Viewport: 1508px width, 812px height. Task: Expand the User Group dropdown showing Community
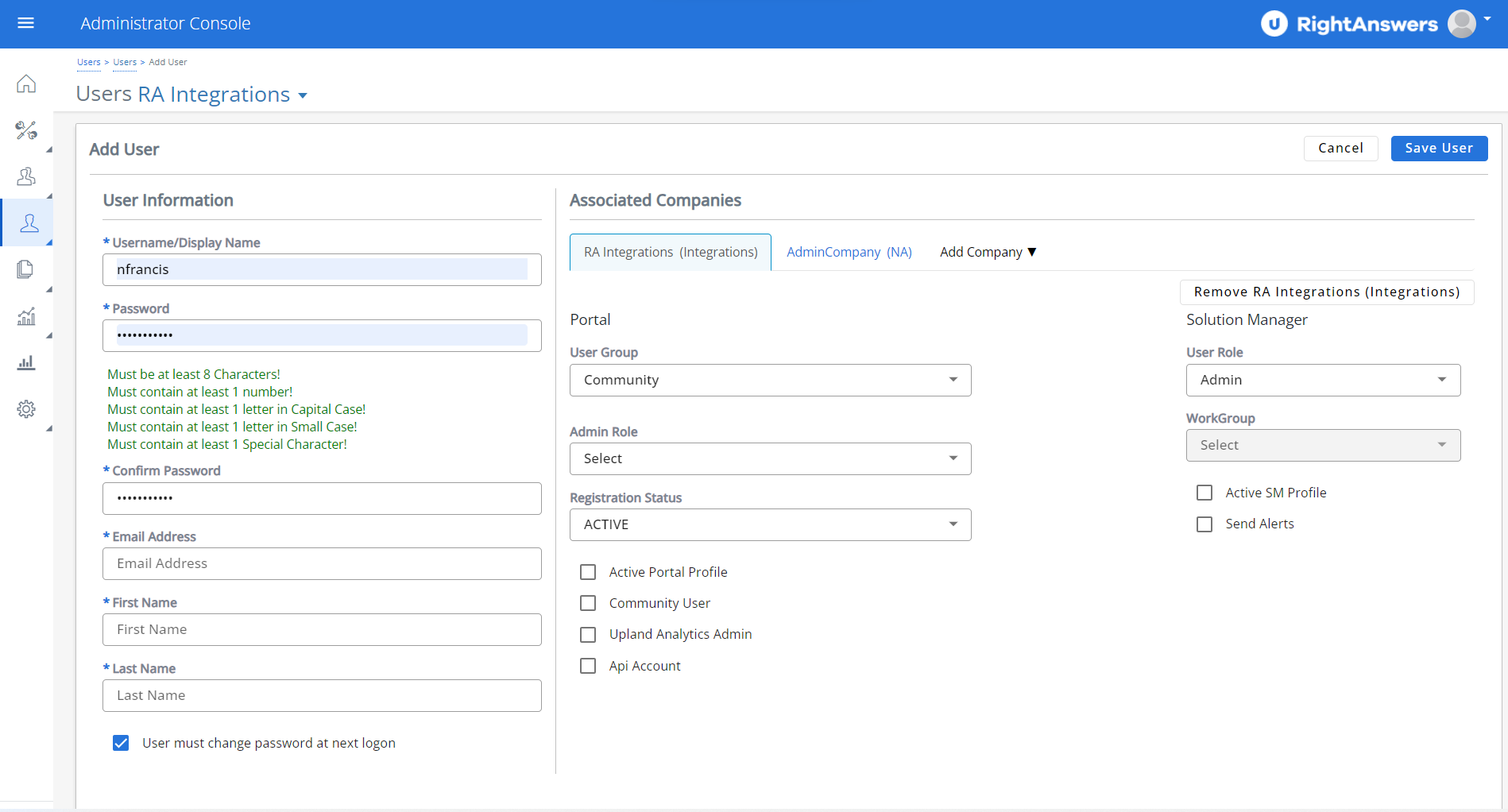click(x=770, y=380)
